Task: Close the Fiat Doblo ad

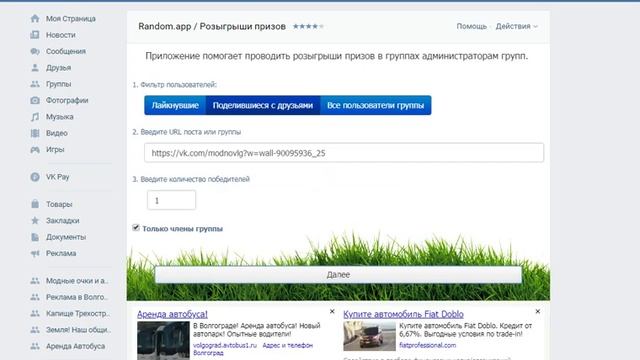Action: pos(538,311)
